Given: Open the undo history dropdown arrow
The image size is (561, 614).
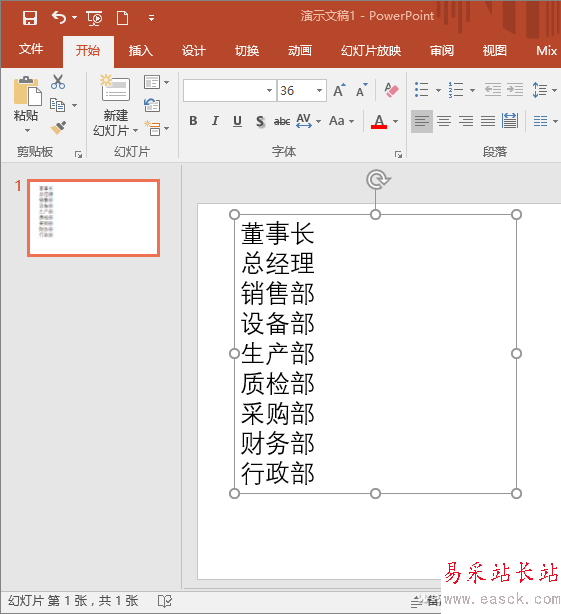Looking at the screenshot, I should [74, 18].
